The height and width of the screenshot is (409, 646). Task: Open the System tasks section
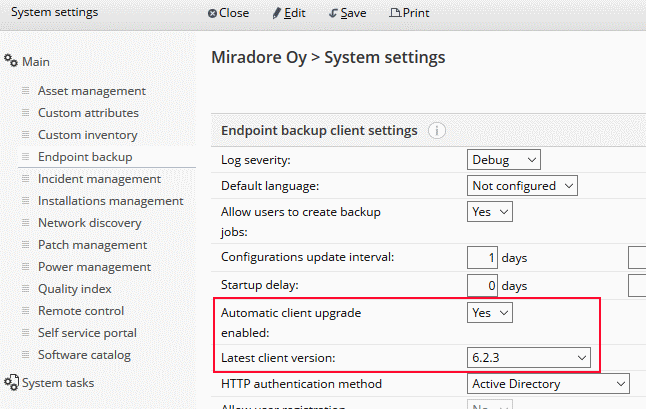(58, 383)
